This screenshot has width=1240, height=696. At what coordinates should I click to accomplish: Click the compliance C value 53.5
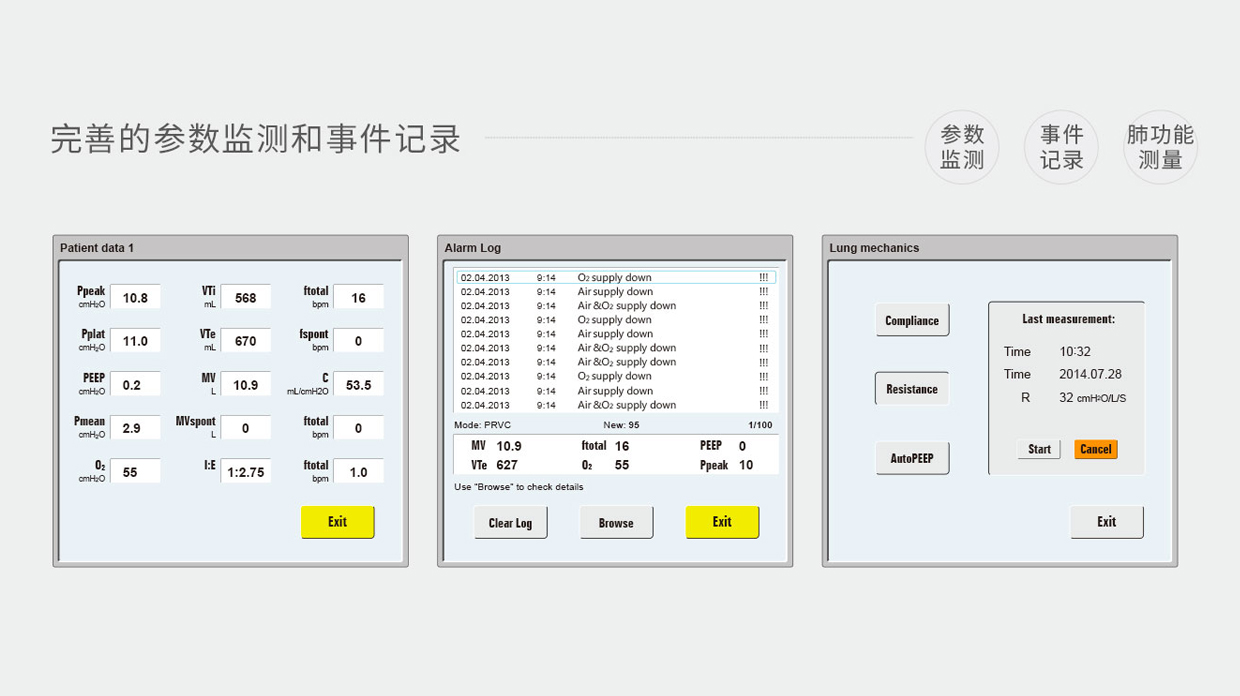358,385
